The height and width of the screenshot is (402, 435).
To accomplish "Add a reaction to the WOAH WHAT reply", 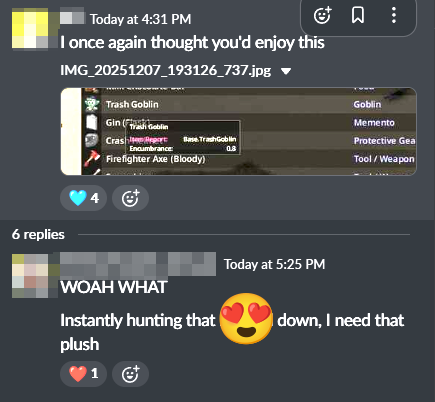I will [x=130, y=374].
